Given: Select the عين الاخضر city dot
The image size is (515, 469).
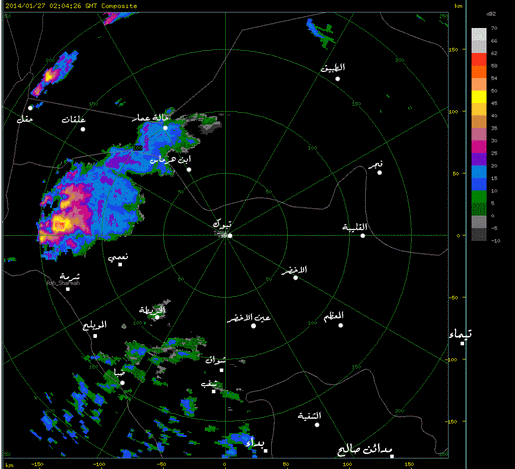Looking at the screenshot, I should click(253, 326).
